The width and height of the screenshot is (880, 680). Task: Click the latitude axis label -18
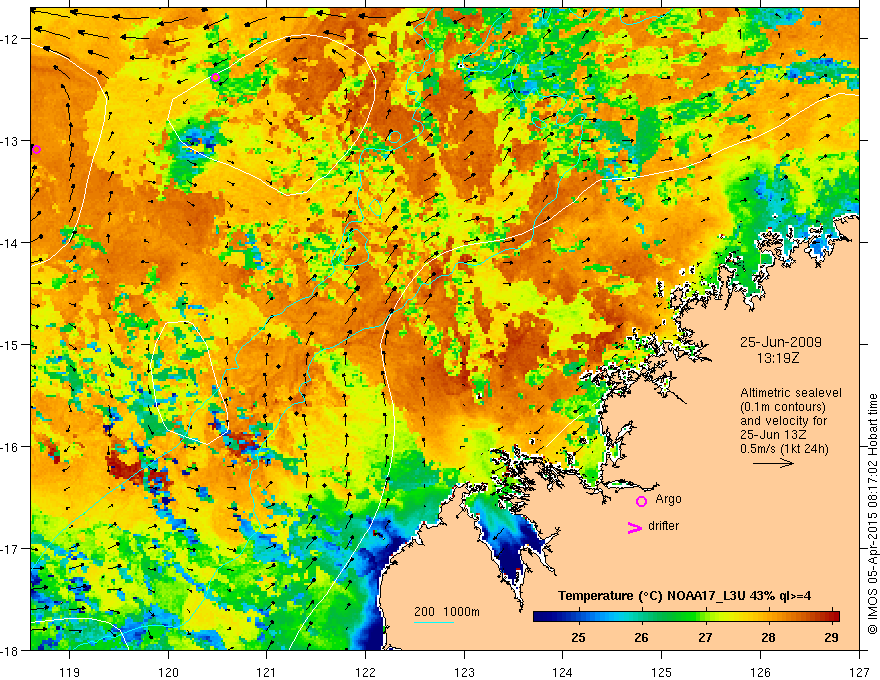point(12,650)
